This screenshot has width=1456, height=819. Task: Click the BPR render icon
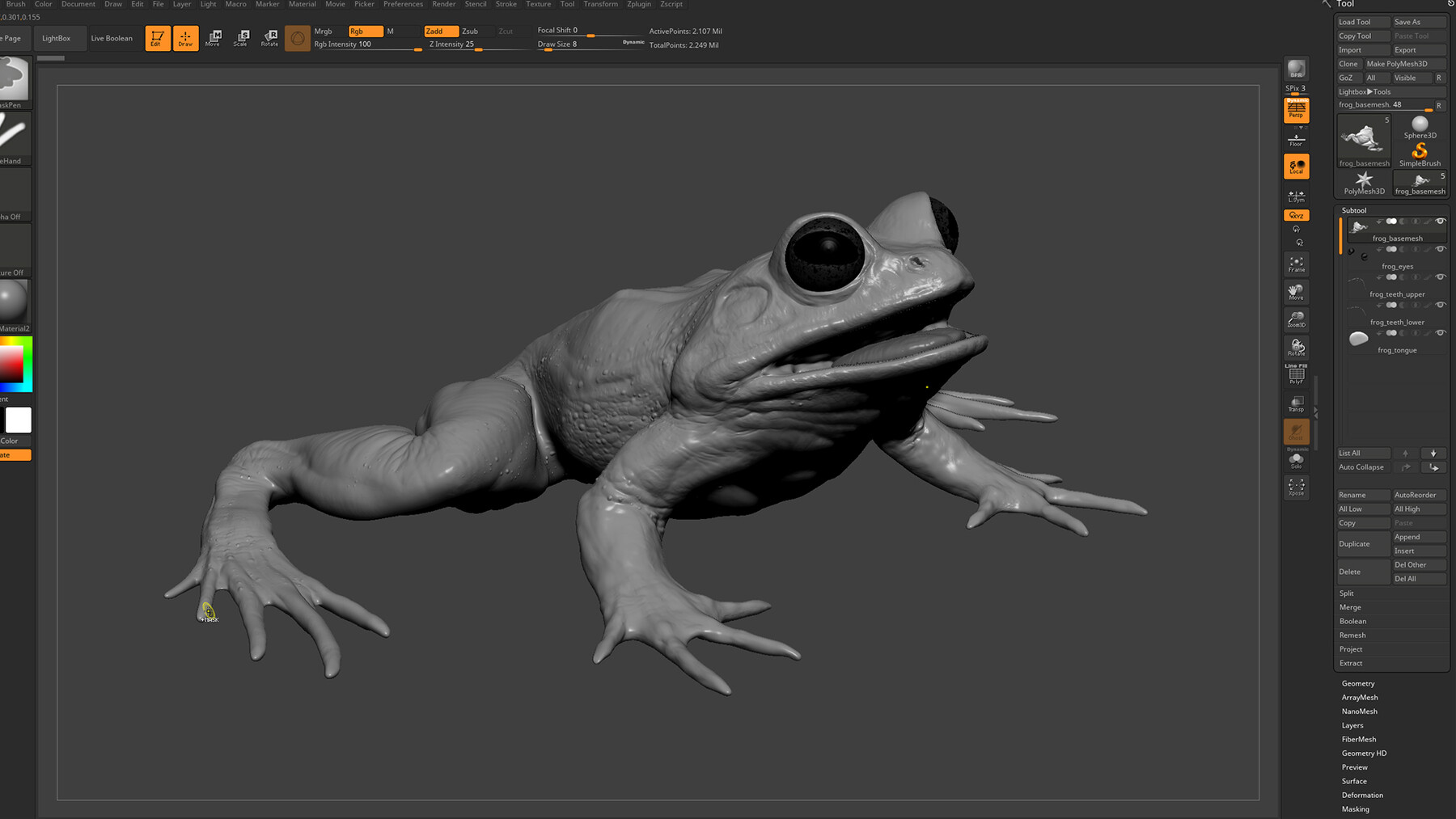tap(1296, 69)
